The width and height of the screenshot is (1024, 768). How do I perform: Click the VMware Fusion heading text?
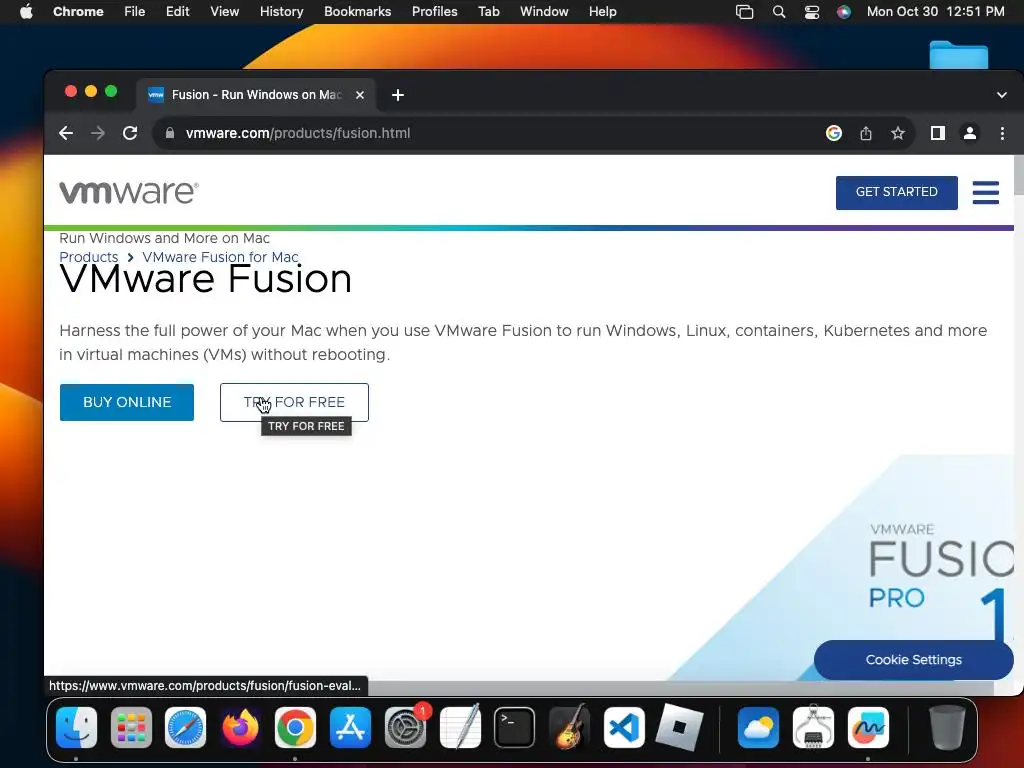(x=206, y=280)
